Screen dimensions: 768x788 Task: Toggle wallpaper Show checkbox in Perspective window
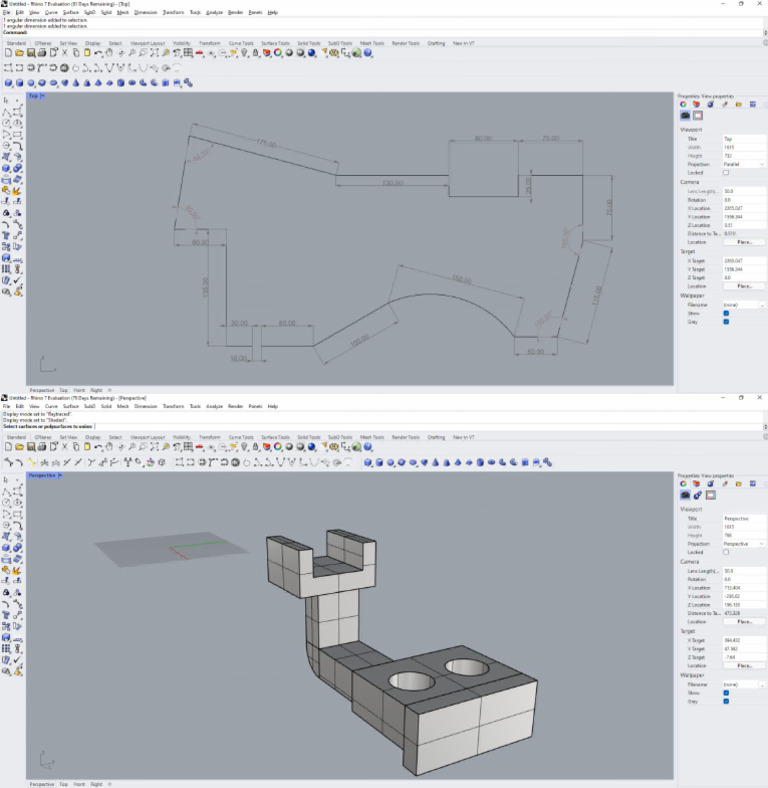coord(726,693)
